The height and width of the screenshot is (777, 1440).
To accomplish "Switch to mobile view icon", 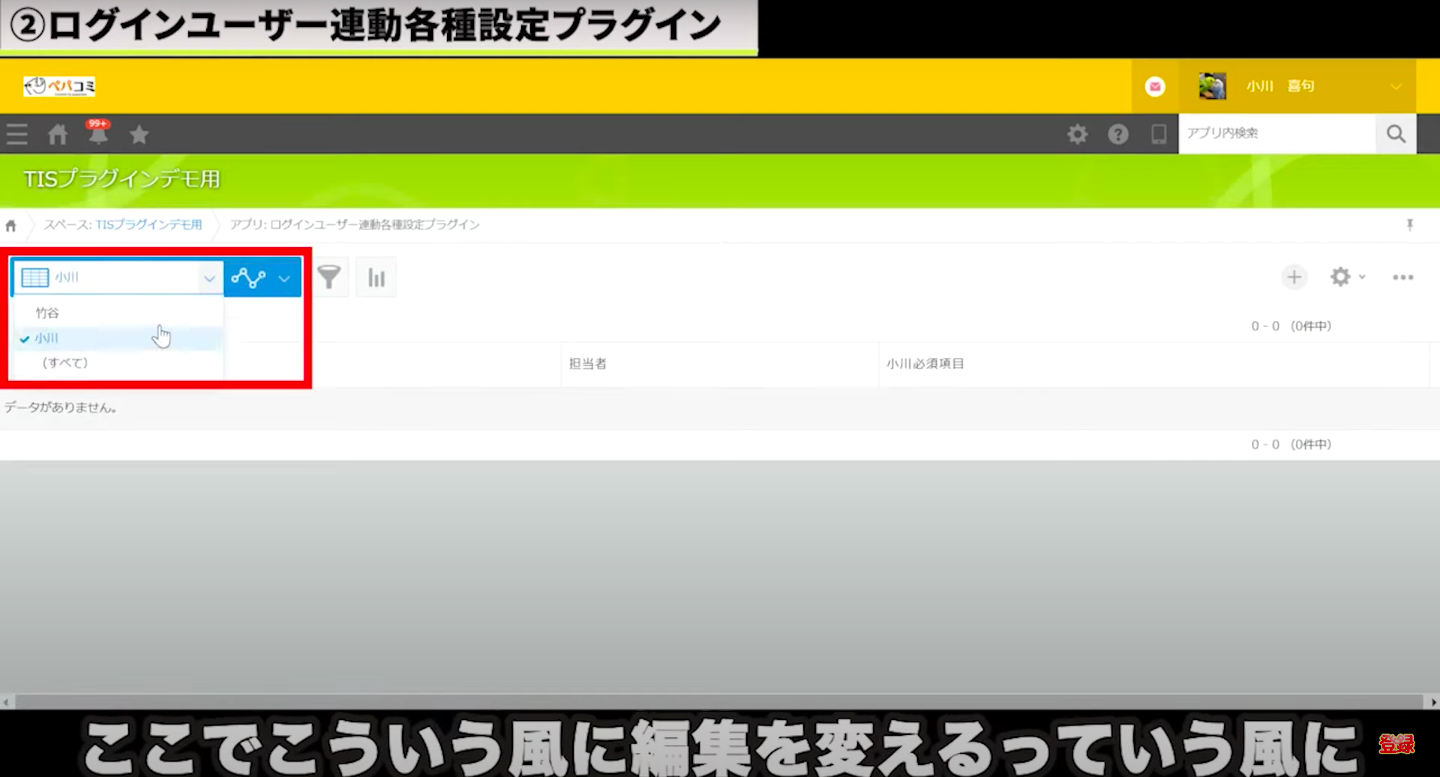I will point(1159,134).
